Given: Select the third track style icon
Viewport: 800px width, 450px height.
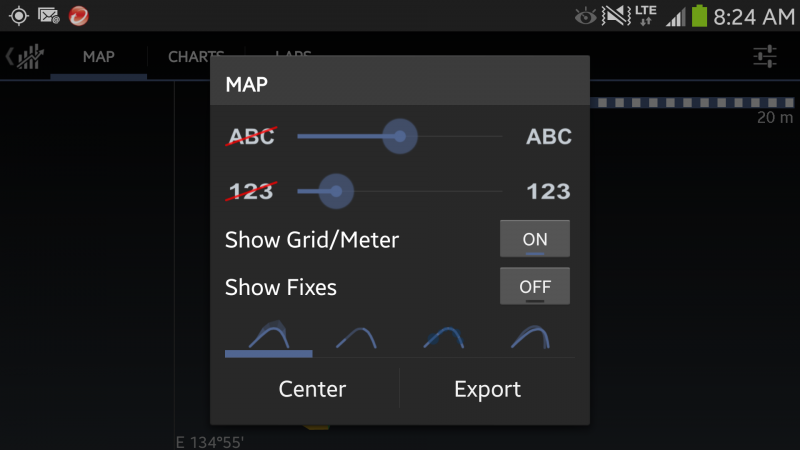Looking at the screenshot, I should pyautogui.click(x=444, y=337).
